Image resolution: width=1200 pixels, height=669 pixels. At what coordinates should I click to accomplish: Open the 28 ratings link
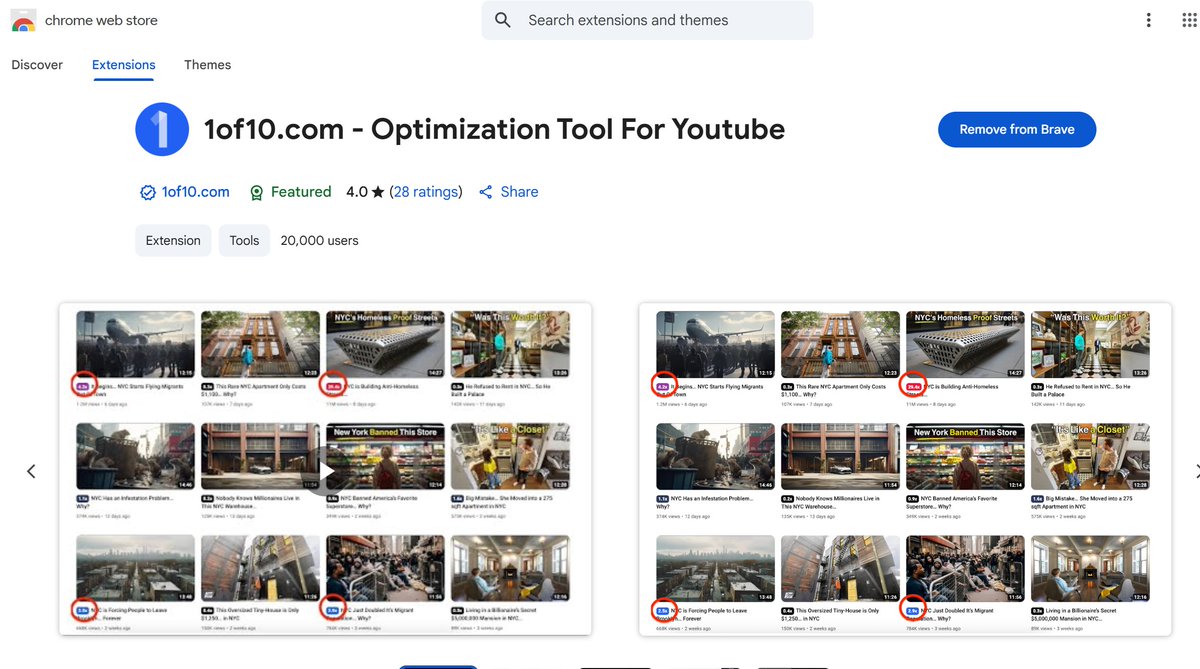coord(426,192)
